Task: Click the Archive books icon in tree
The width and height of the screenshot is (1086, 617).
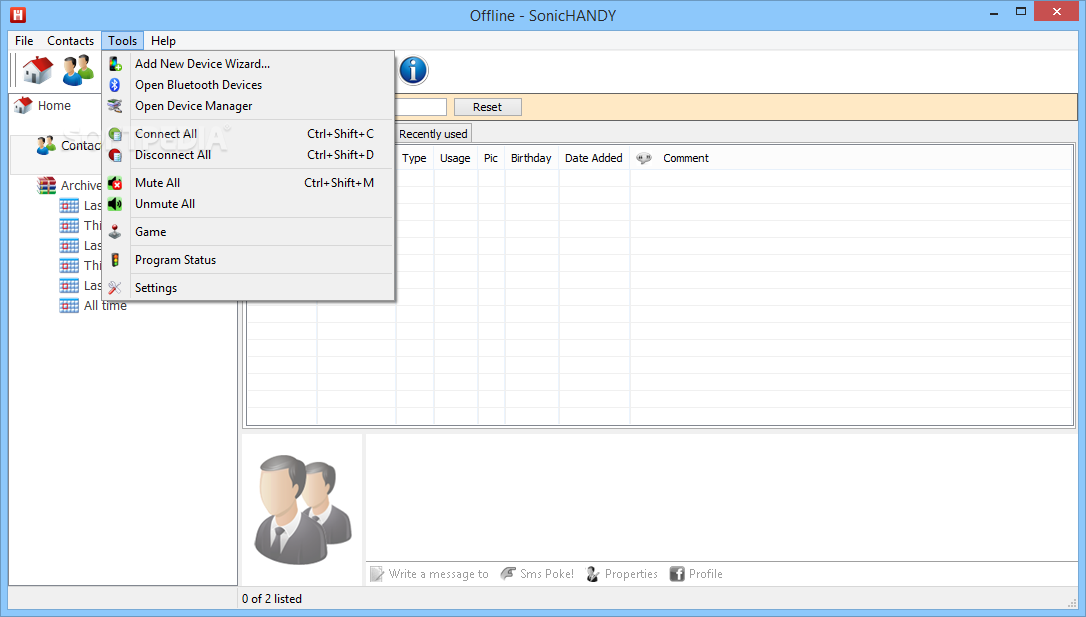Action: 46,185
